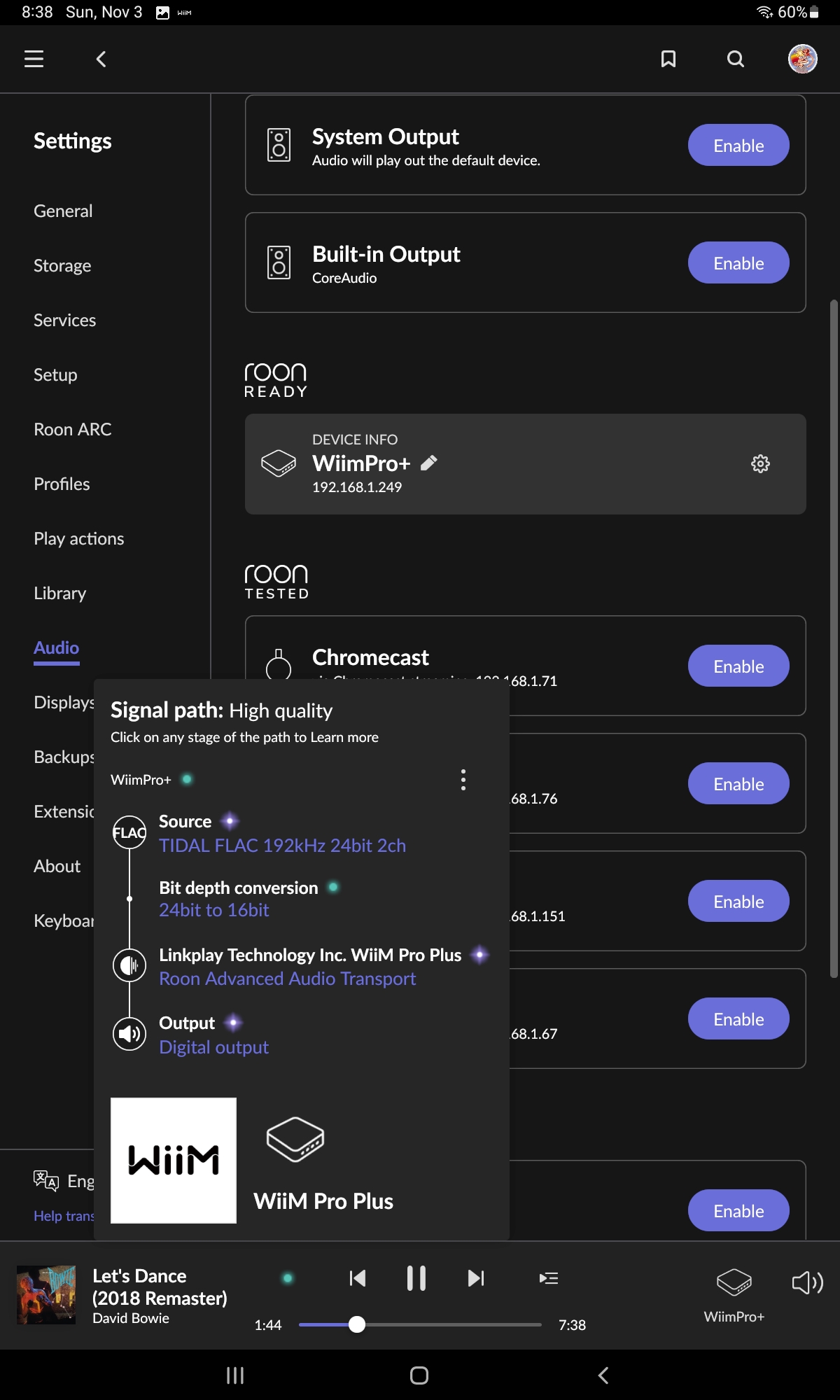This screenshot has width=840, height=1400.
Task: Open WiimPro+ device settings gear
Action: point(760,463)
